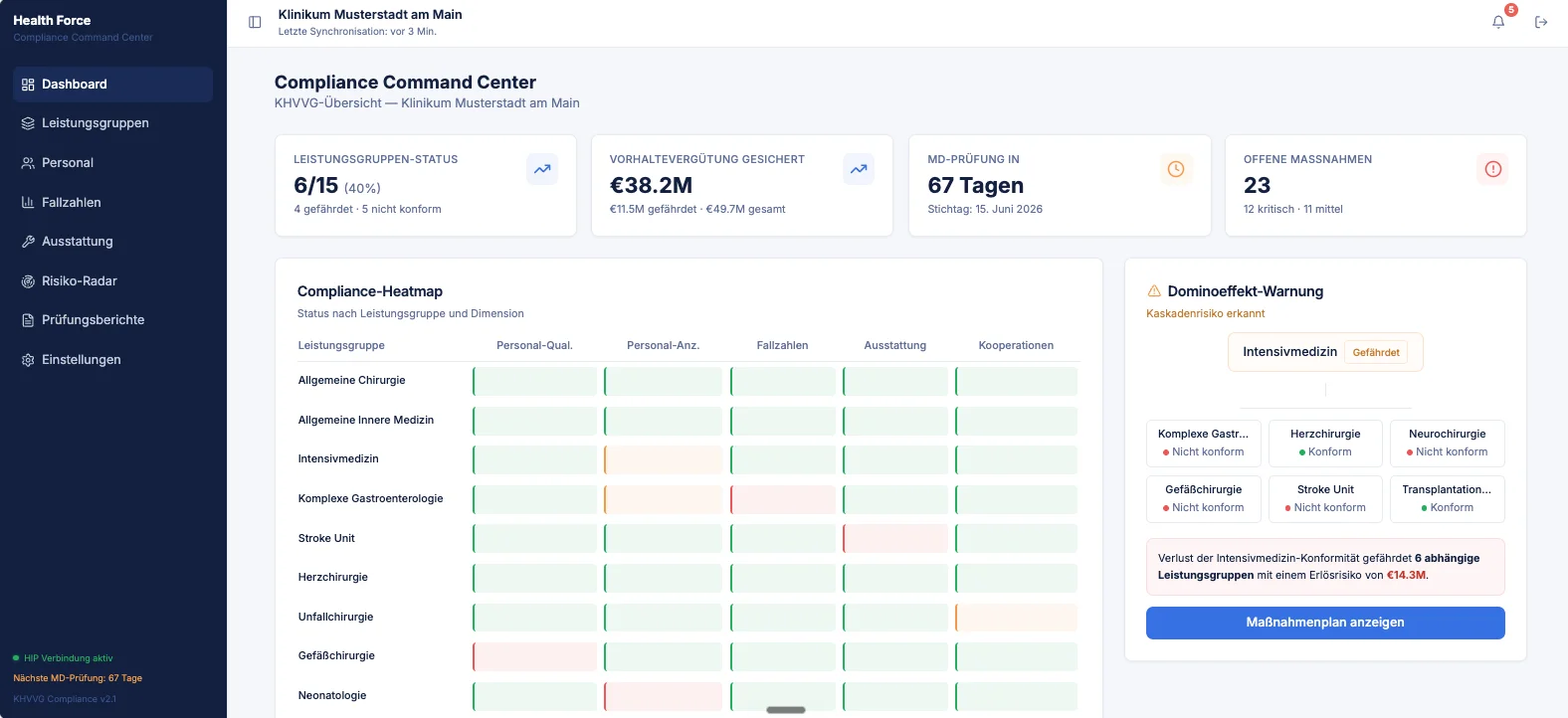Click the logout icon in header
1568x718 pixels.
pos(1541,22)
